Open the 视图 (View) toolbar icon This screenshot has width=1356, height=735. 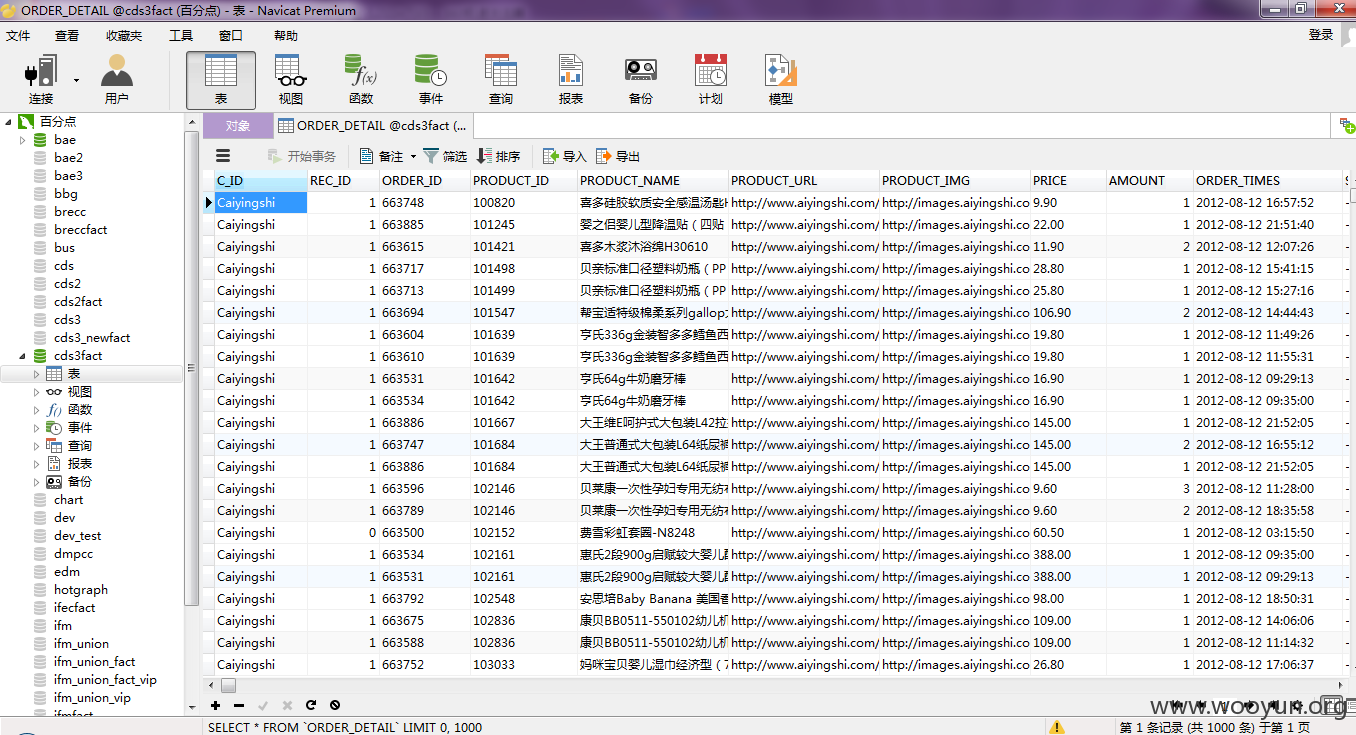[291, 80]
